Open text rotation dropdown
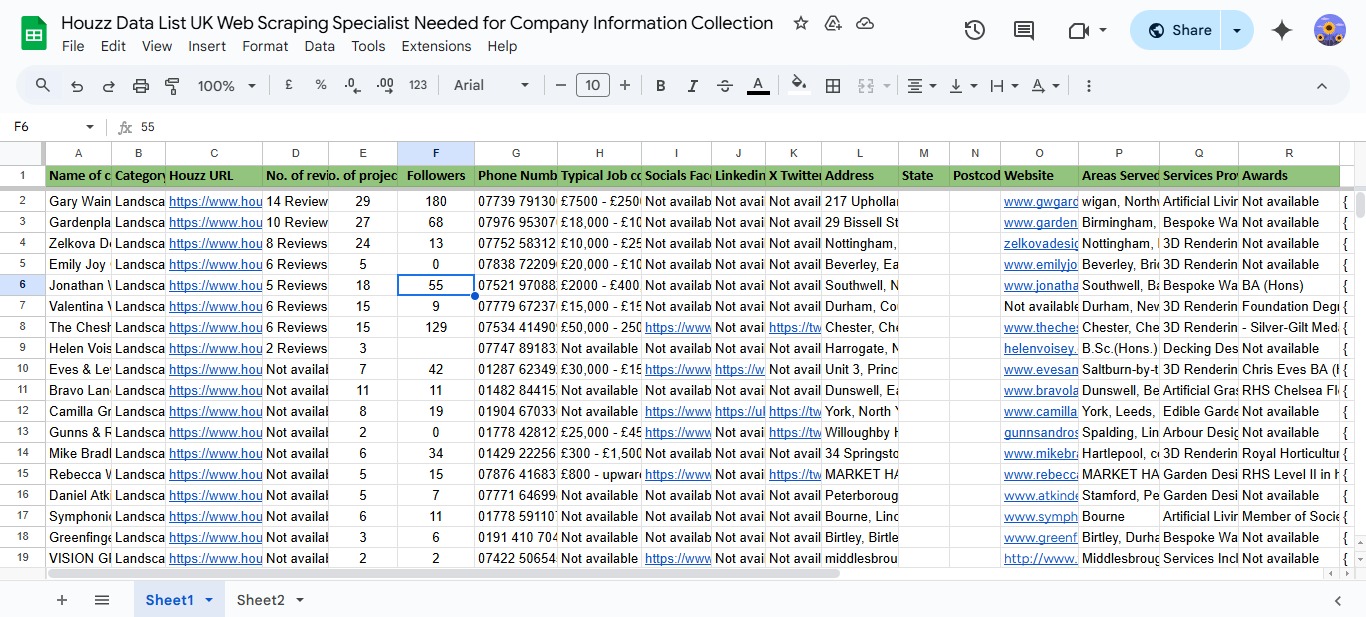 coord(1045,86)
